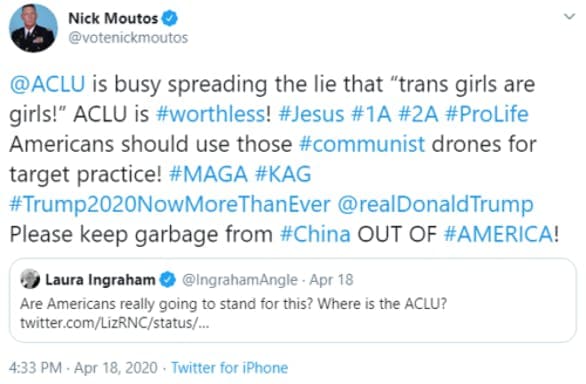Viewport: 586px width, 384px height.
Task: Select the #2A hashtag
Action: click(x=418, y=114)
